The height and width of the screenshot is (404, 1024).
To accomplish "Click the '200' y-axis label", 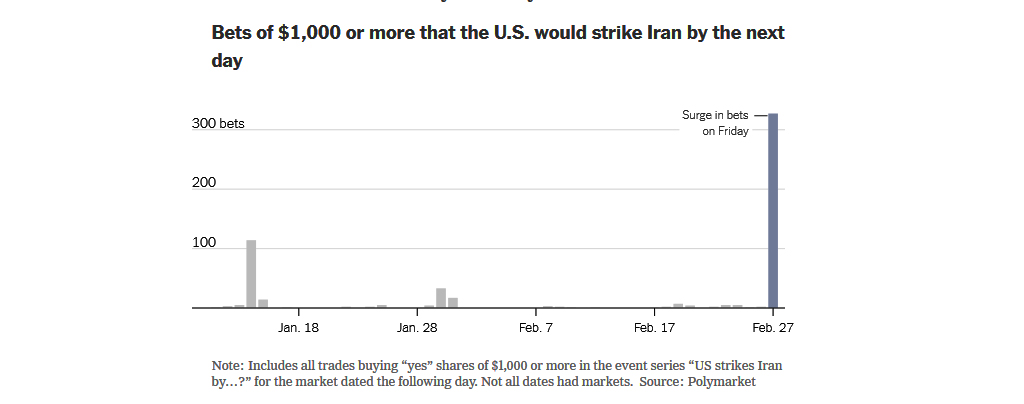I will pyautogui.click(x=204, y=183).
